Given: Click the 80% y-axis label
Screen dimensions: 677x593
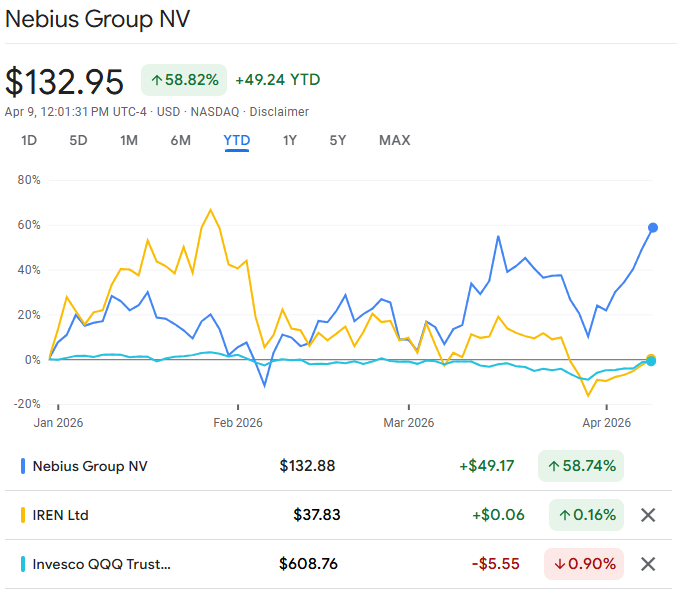Looking at the screenshot, I should click(29, 180).
